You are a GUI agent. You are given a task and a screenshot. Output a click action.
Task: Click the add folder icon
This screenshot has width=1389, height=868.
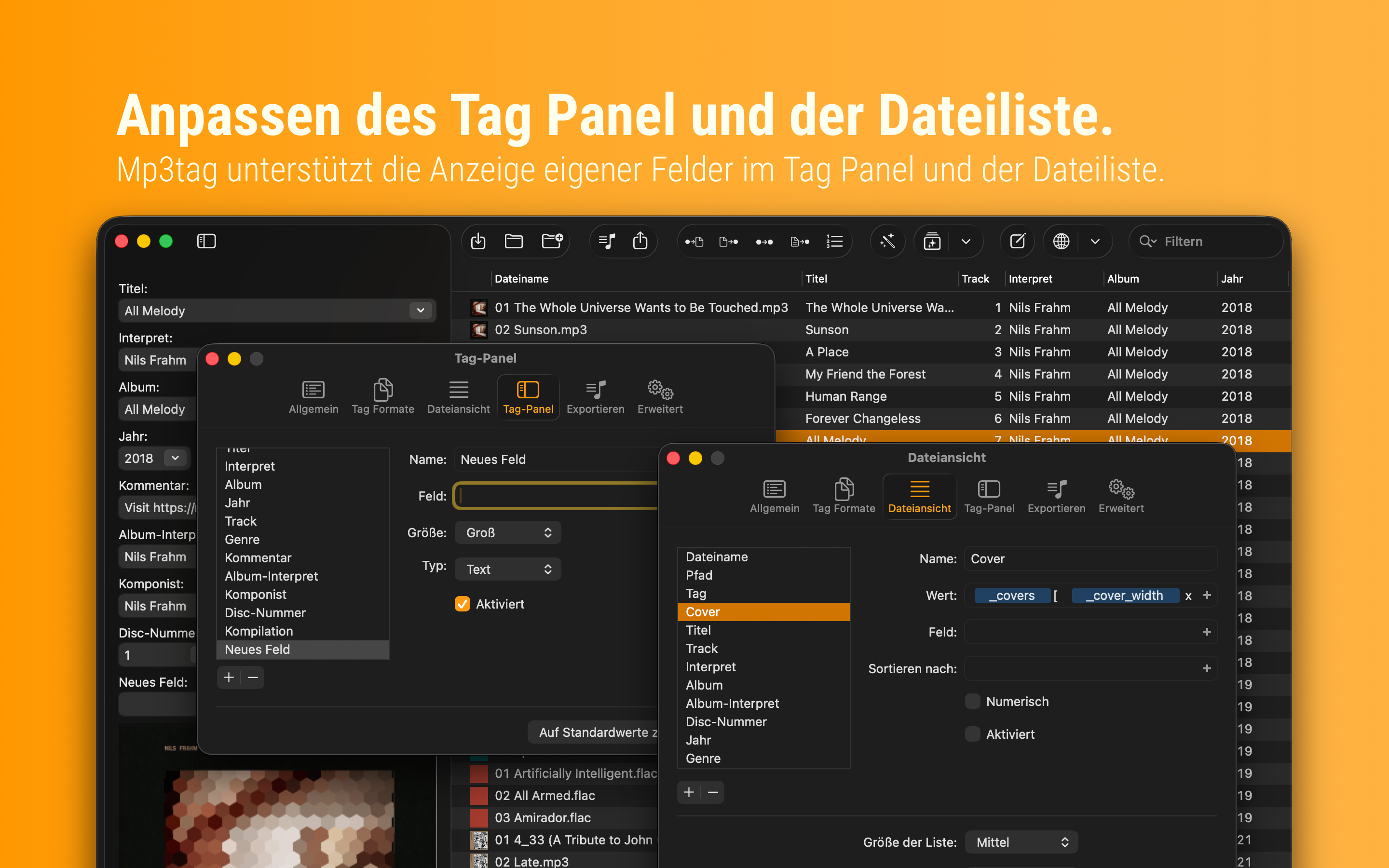552,241
